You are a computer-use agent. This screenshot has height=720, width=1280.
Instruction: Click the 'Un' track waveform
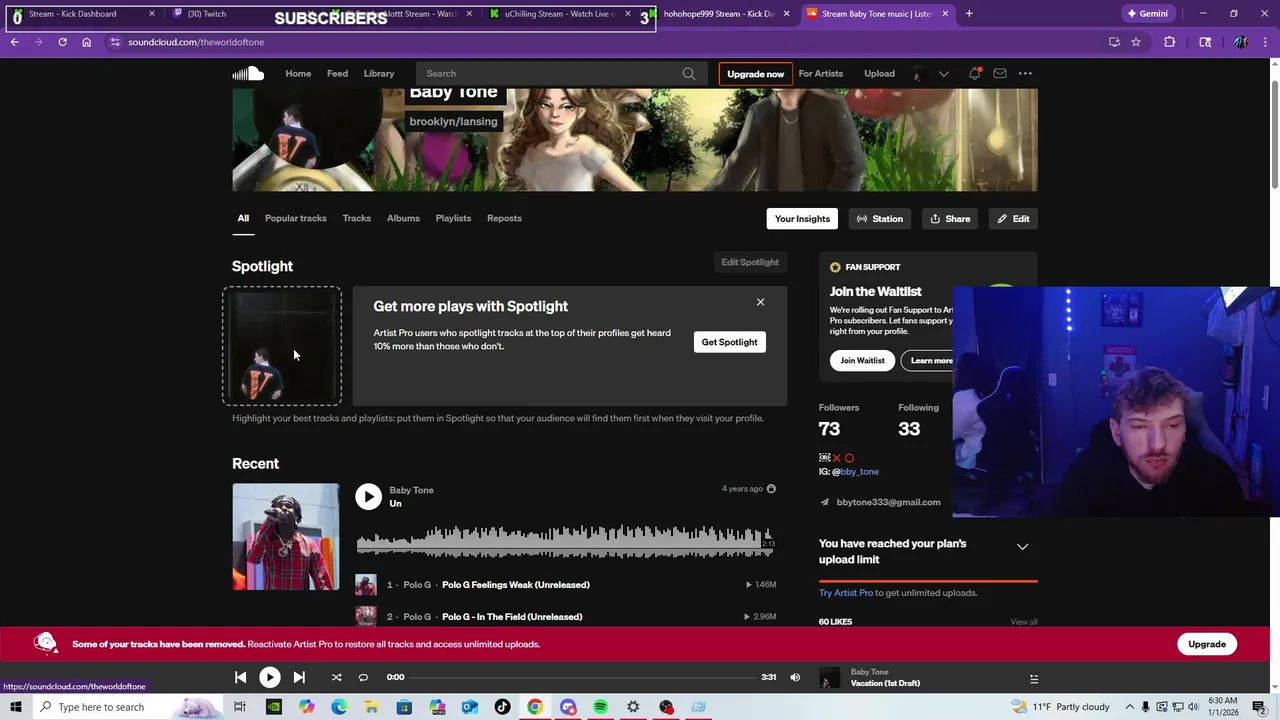pyautogui.click(x=565, y=540)
